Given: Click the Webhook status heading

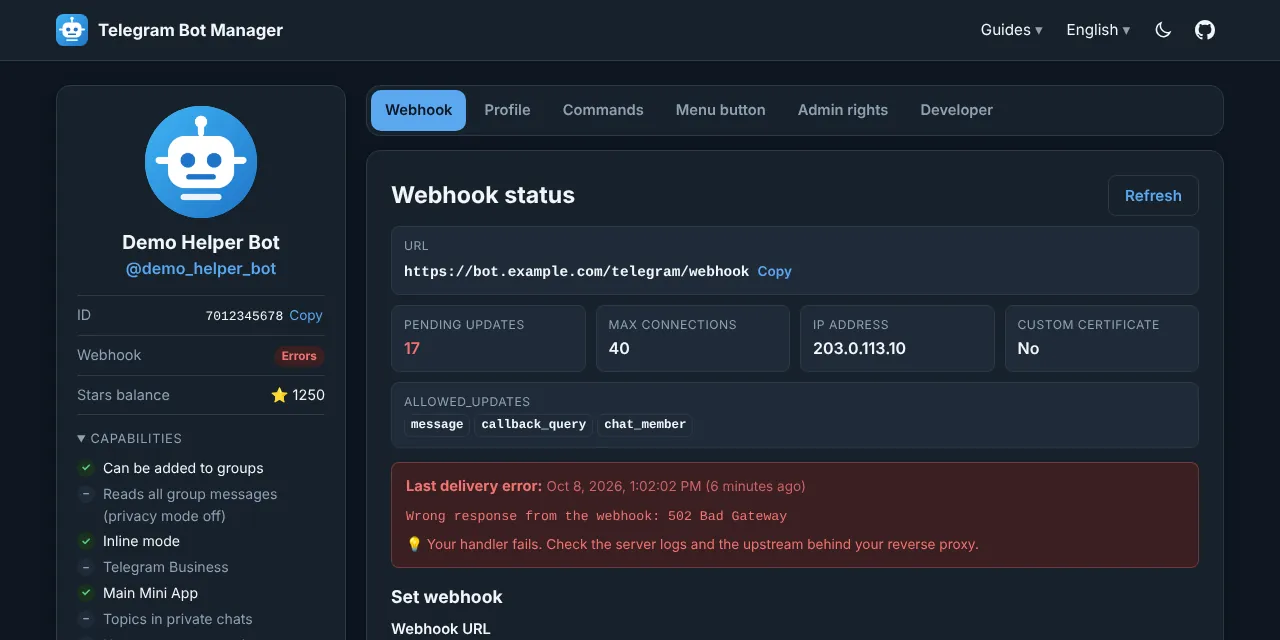Looking at the screenshot, I should click(483, 195).
